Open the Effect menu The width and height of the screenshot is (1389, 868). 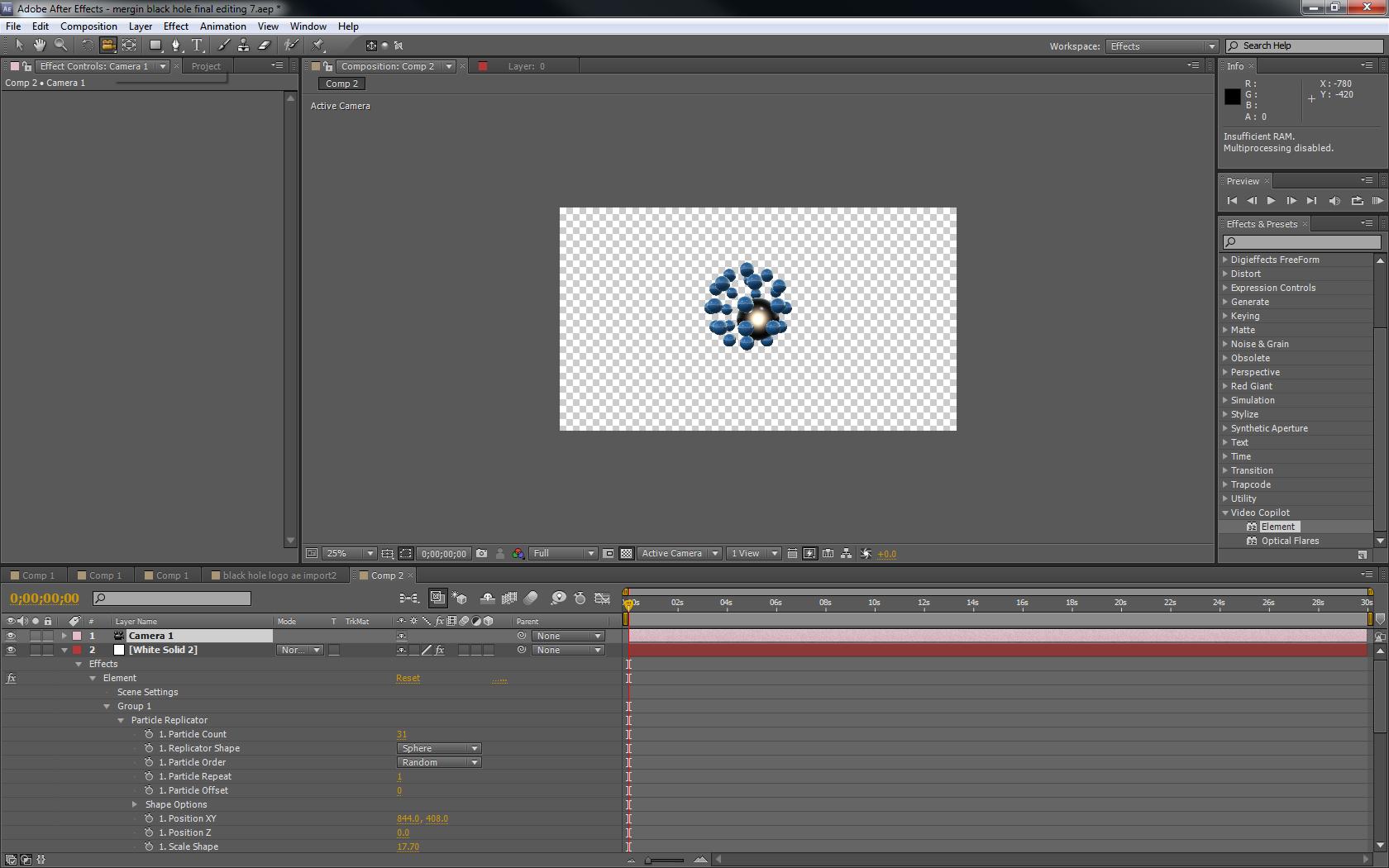click(x=175, y=26)
